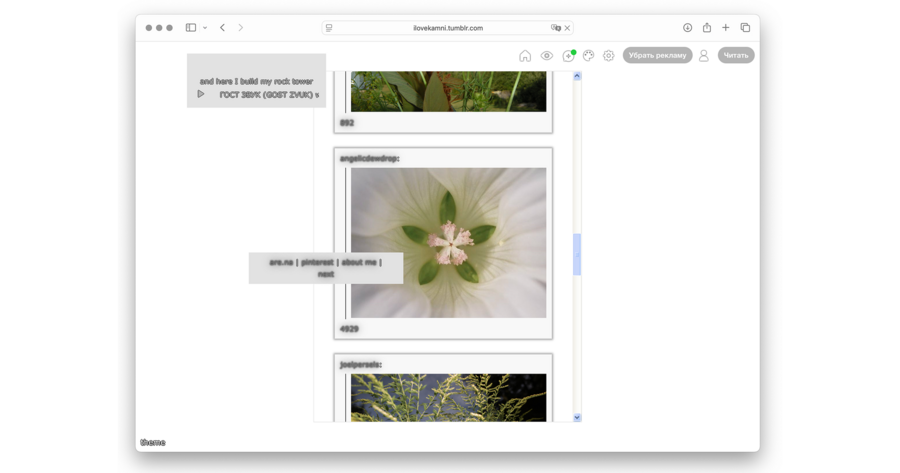Click the Safari share icon
Screen dimensions: 900x473
point(707,28)
